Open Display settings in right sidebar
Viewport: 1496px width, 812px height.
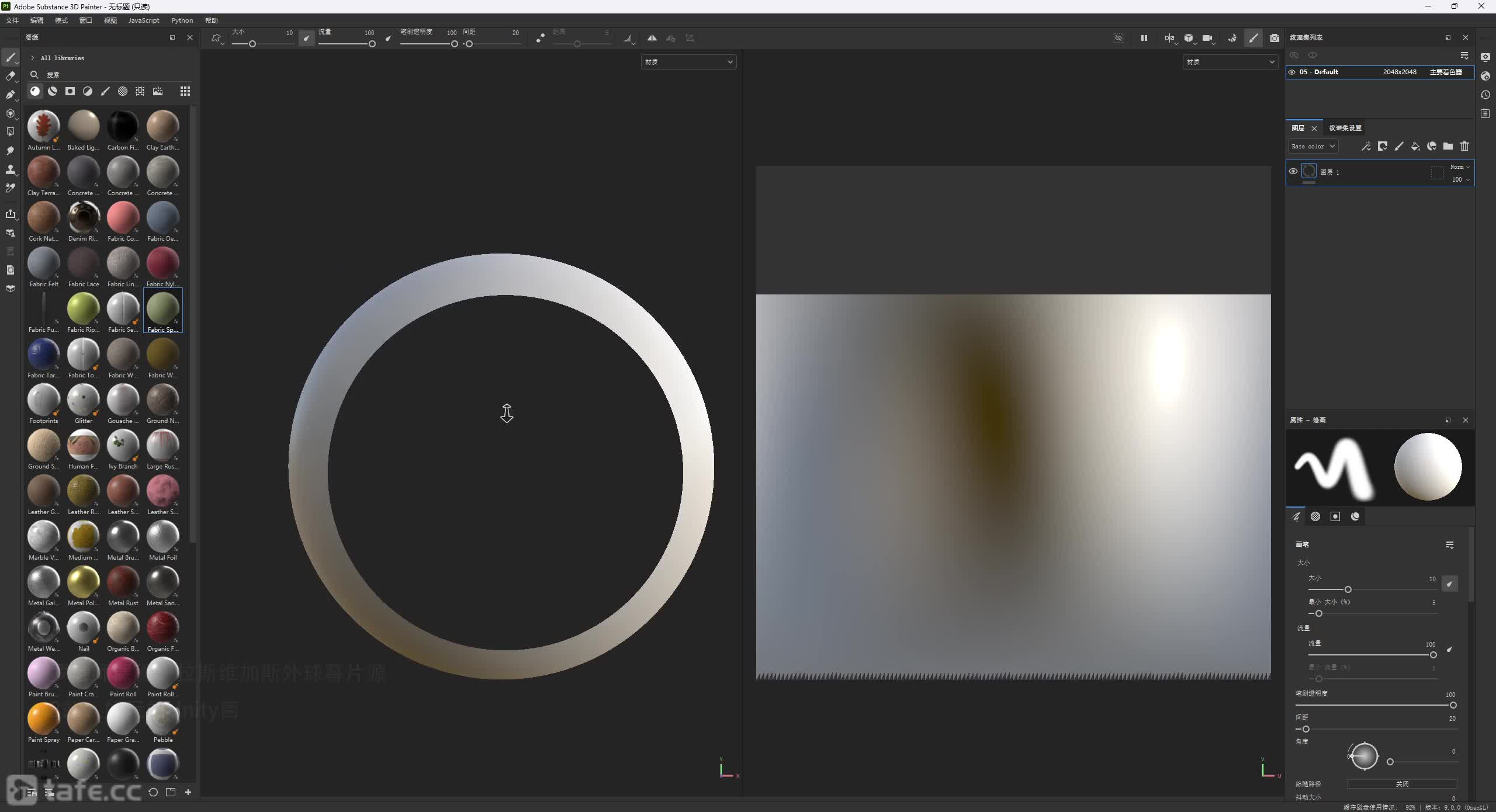click(1485, 57)
